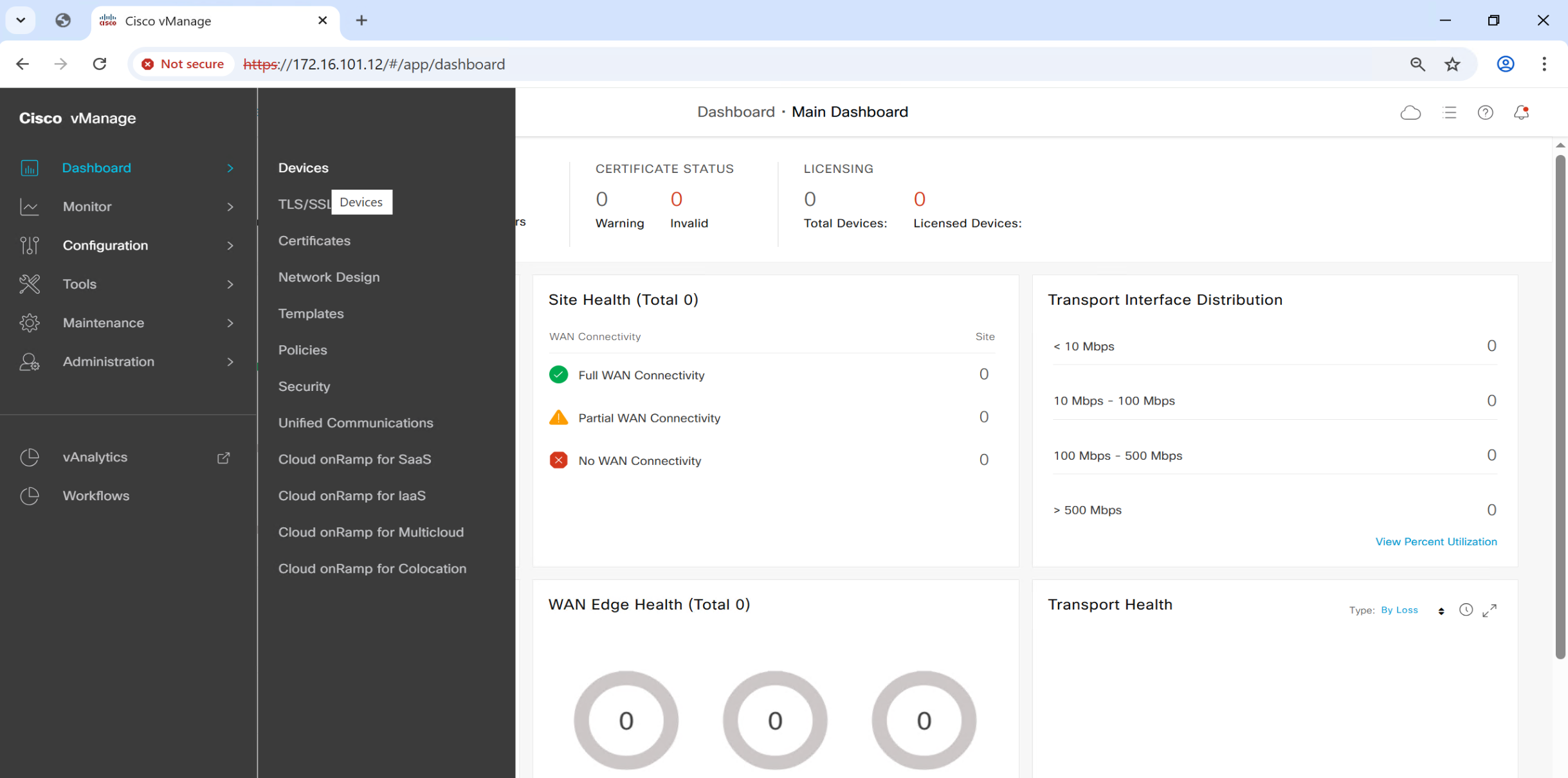Expand the Transport Health chart to fullscreen
The image size is (1568, 778).
coord(1490,610)
